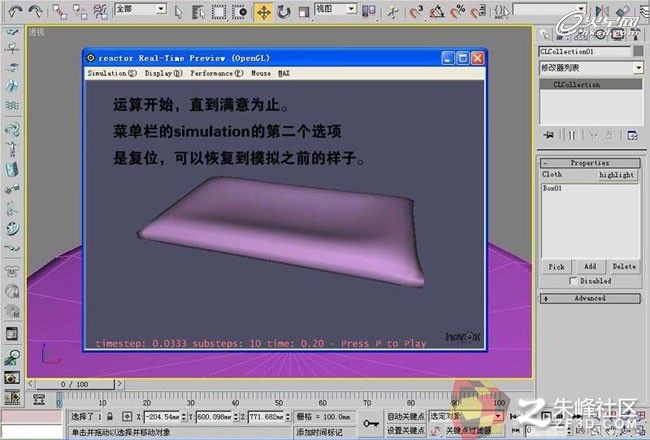
Task: Open Select by Name list icon
Action: [198, 12]
